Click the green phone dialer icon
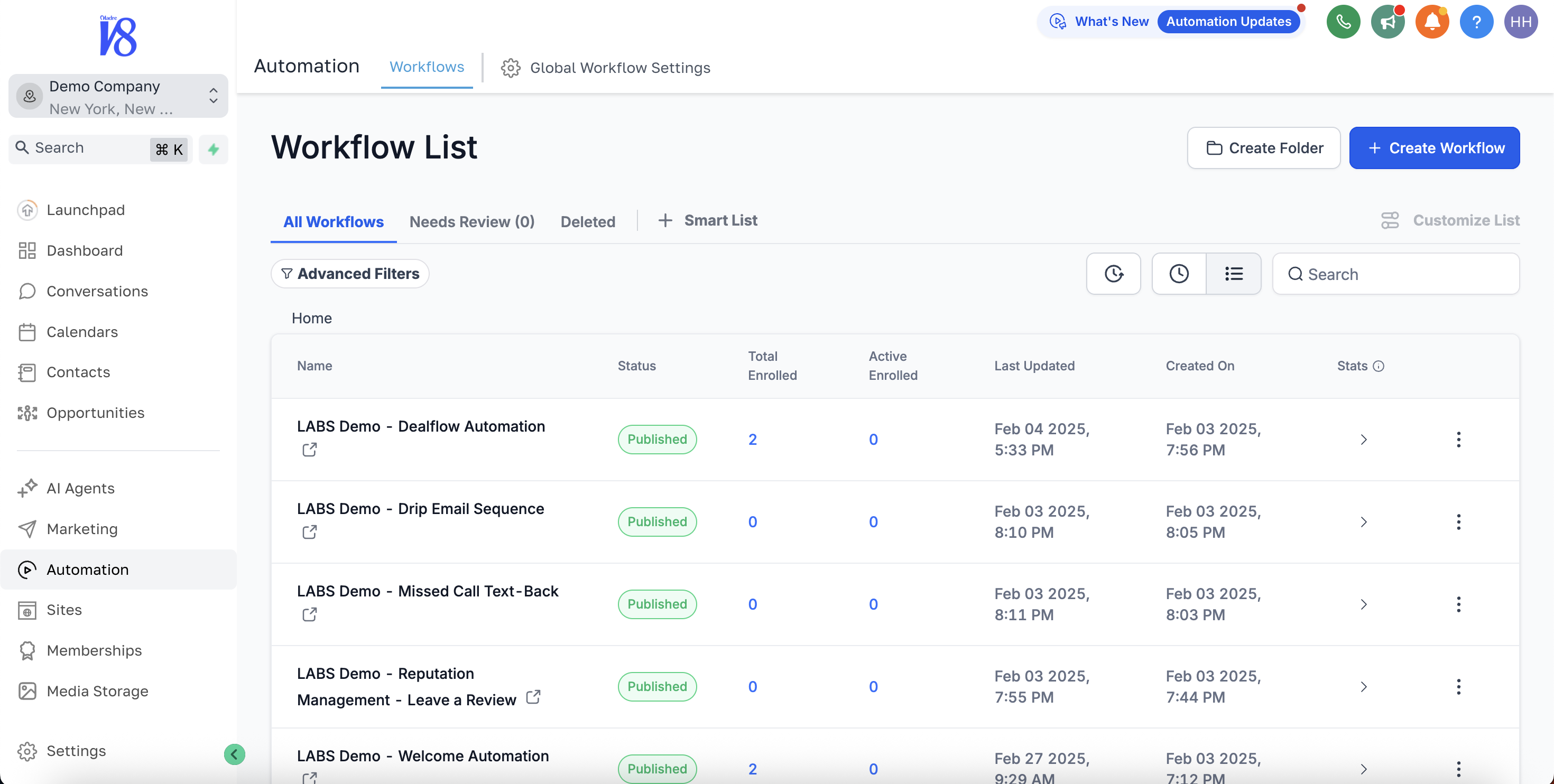 point(1343,22)
